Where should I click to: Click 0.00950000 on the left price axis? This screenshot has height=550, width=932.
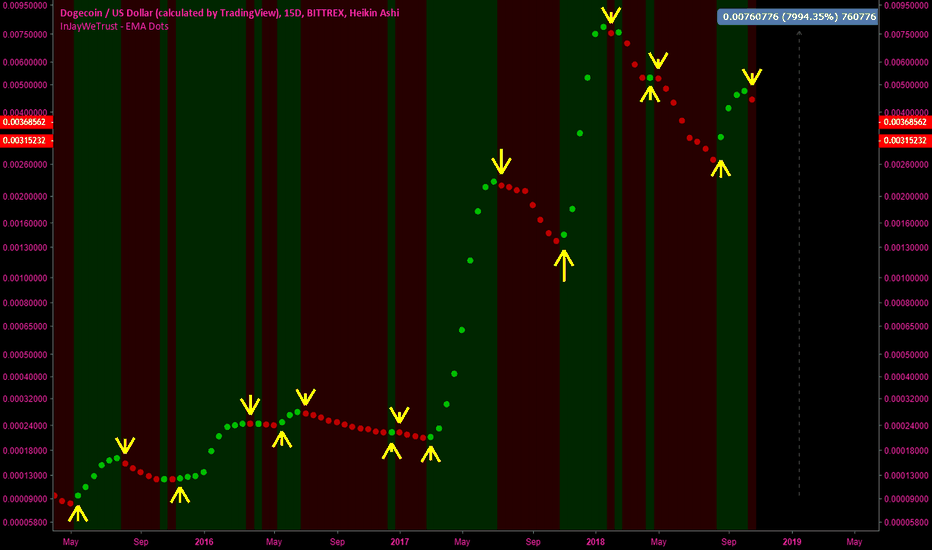tap(25, 5)
